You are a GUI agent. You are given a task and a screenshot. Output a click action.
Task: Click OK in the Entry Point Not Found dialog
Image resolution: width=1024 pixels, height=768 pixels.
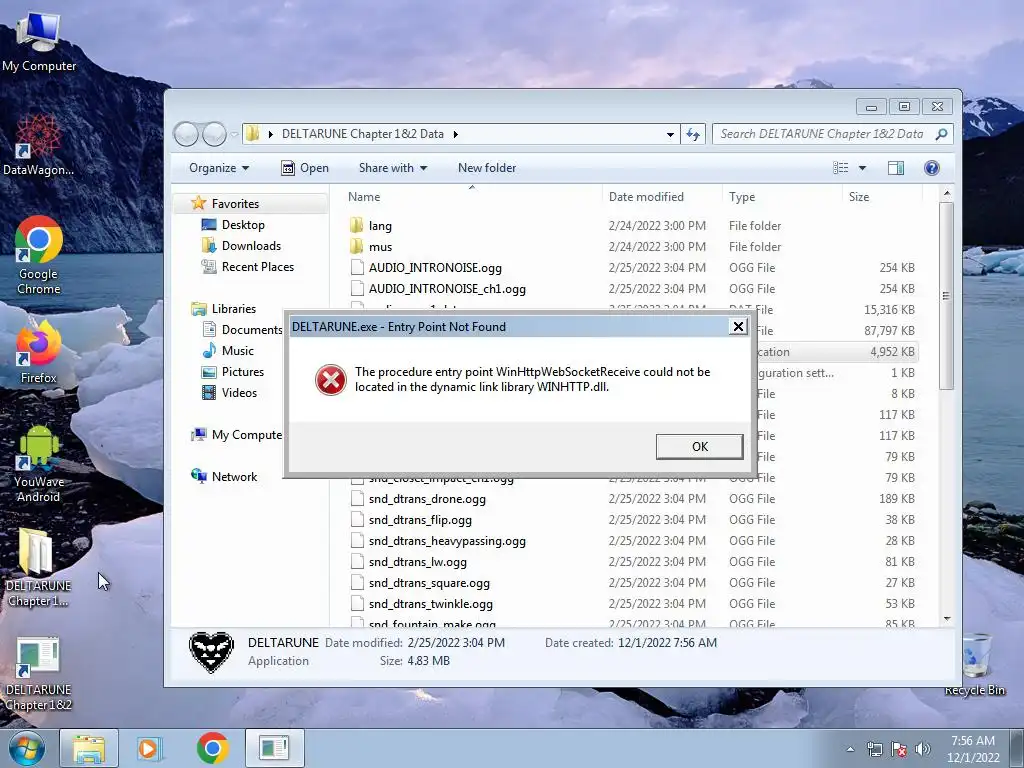tap(699, 447)
